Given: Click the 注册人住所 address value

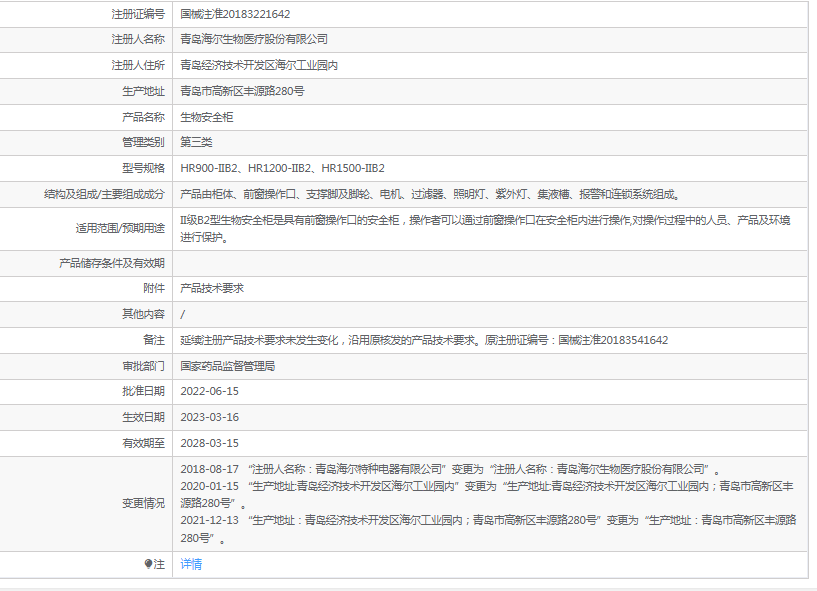Looking at the screenshot, I should click(259, 65).
